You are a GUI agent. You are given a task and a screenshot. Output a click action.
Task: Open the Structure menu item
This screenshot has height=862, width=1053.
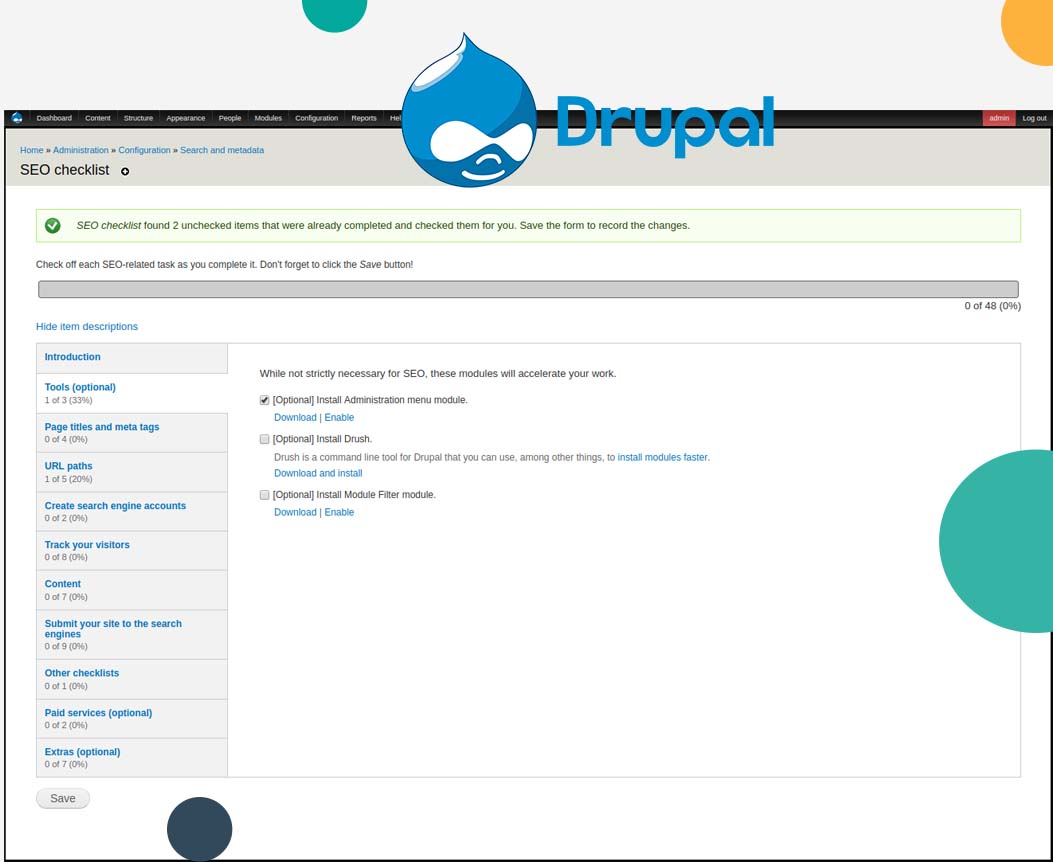[x=138, y=118]
